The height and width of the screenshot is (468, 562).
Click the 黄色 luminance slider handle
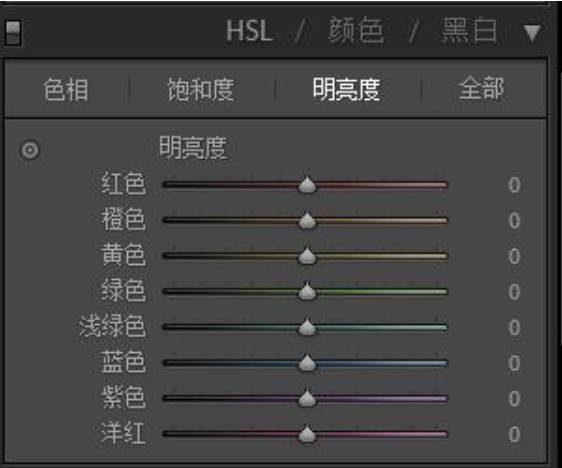pos(307,256)
